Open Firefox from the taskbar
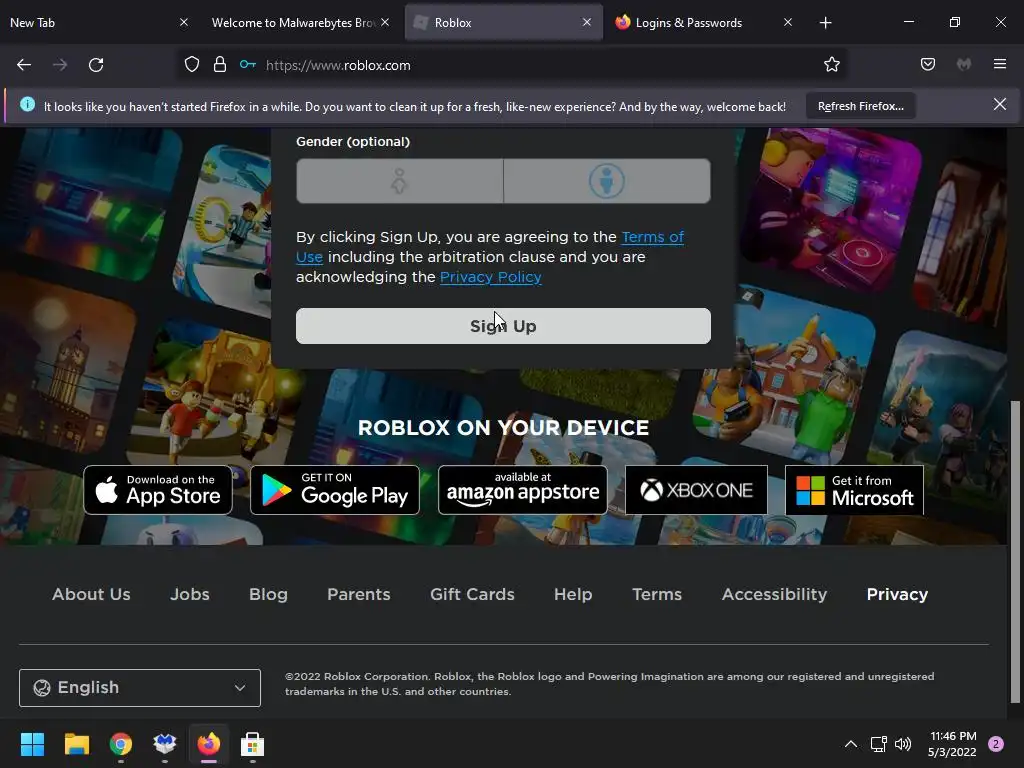The width and height of the screenshot is (1024, 768). point(209,744)
